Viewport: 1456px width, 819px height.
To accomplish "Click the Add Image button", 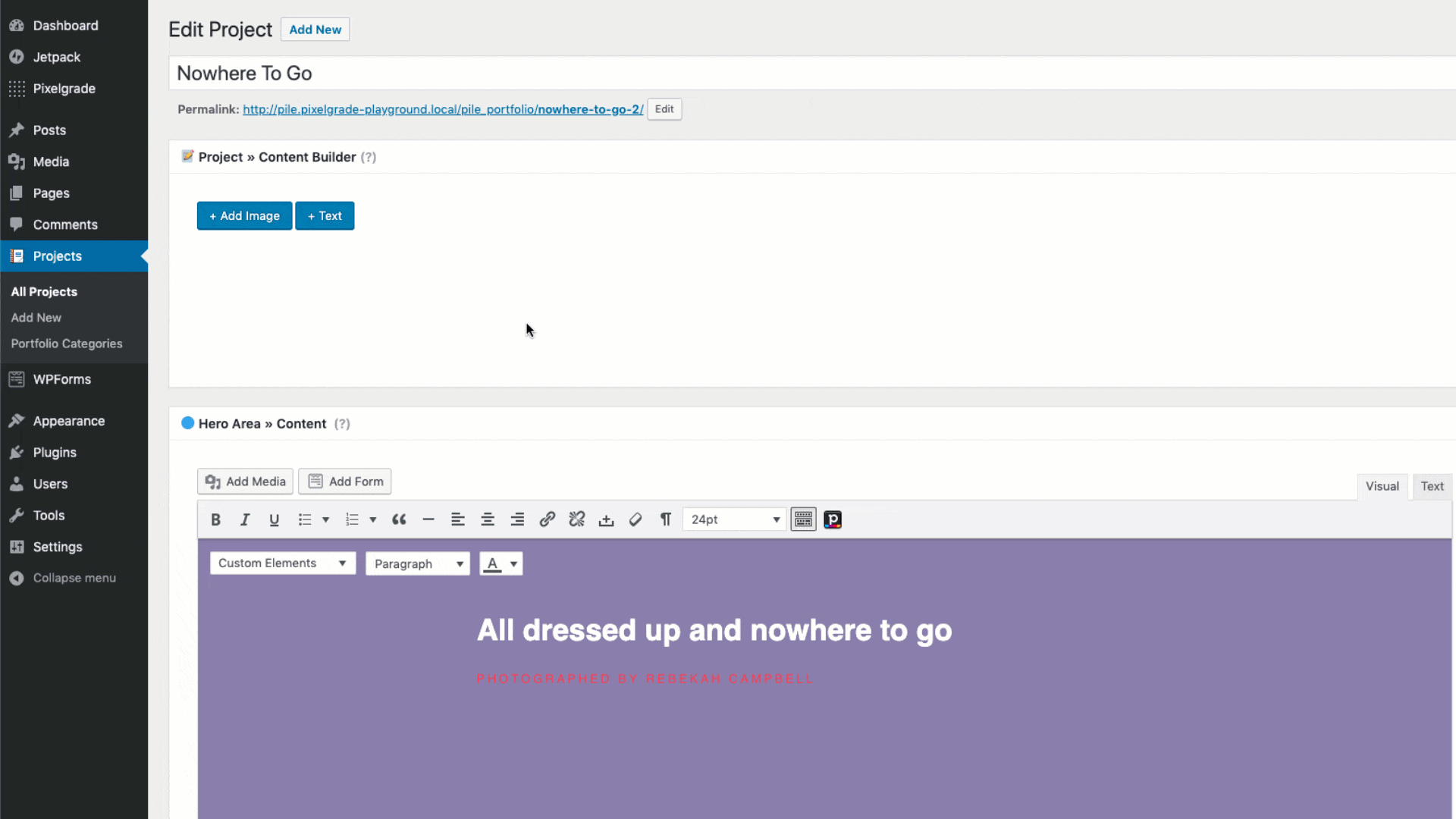I will coord(244,215).
